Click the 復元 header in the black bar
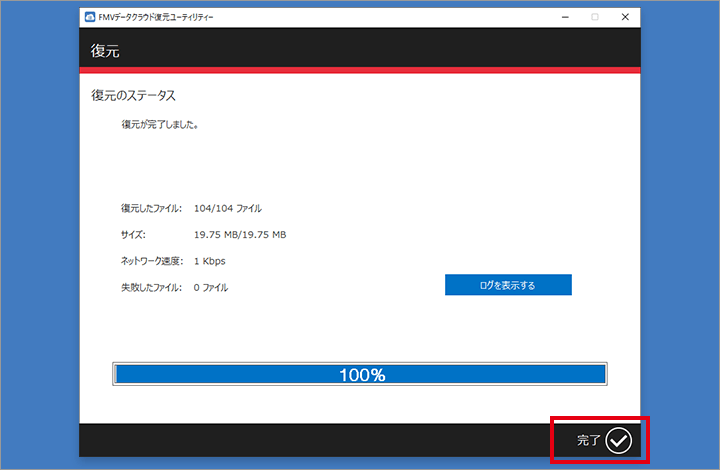Image resolution: width=720 pixels, height=470 pixels. (106, 50)
